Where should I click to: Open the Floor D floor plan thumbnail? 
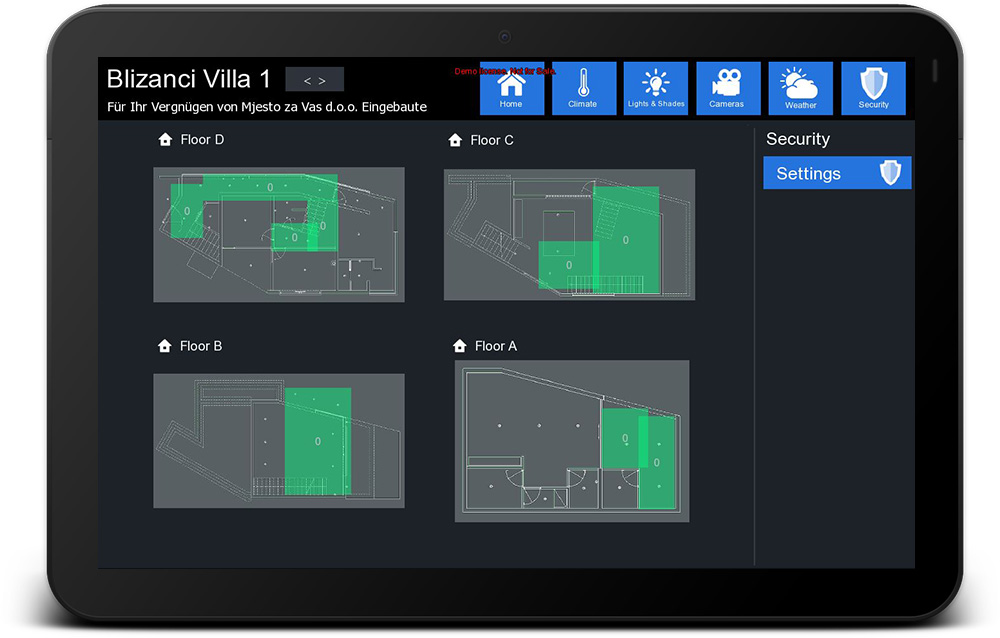click(x=278, y=234)
